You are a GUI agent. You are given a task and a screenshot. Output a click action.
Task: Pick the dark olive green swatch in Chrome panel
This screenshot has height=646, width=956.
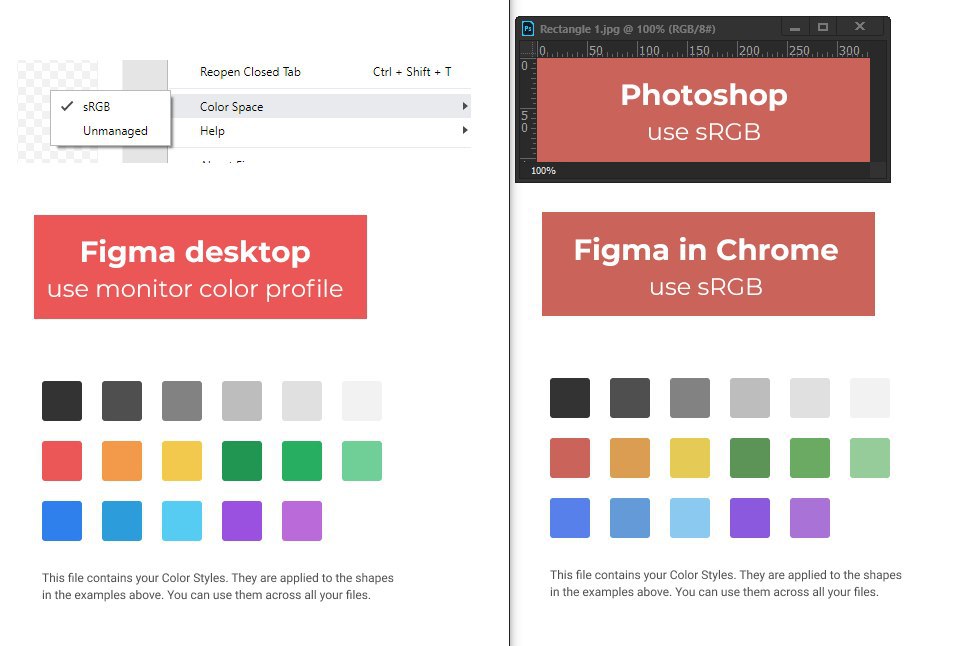coord(750,458)
